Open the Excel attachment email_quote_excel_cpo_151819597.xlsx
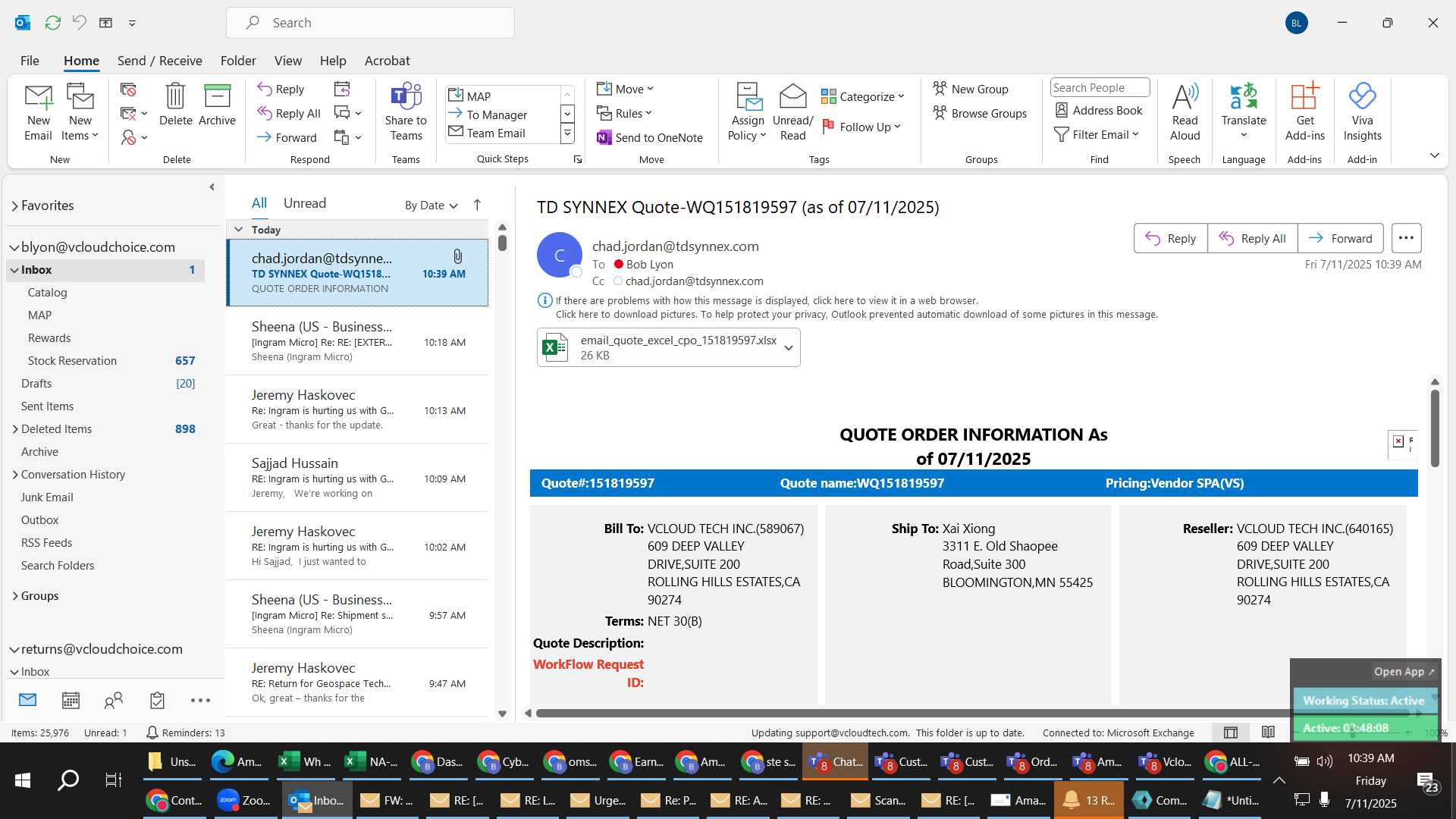 (660, 347)
